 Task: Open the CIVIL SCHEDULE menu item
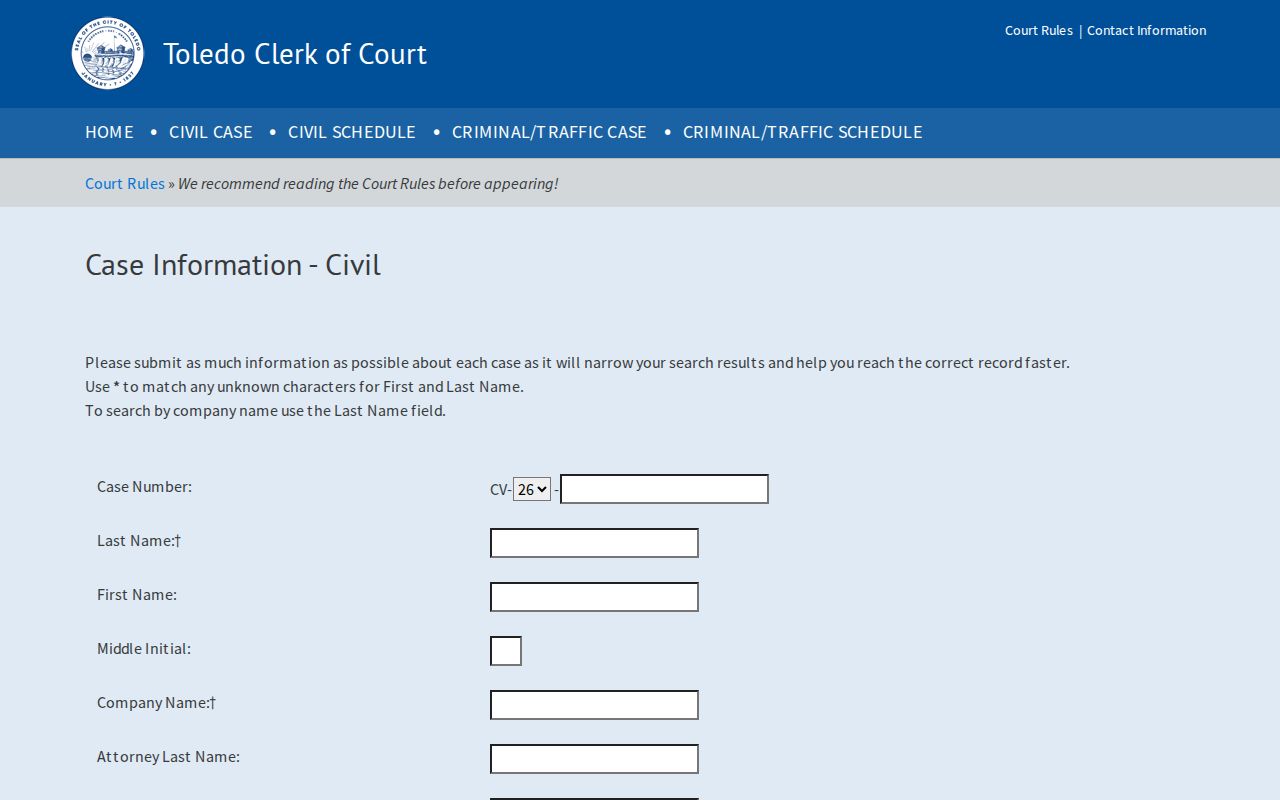[x=352, y=132]
